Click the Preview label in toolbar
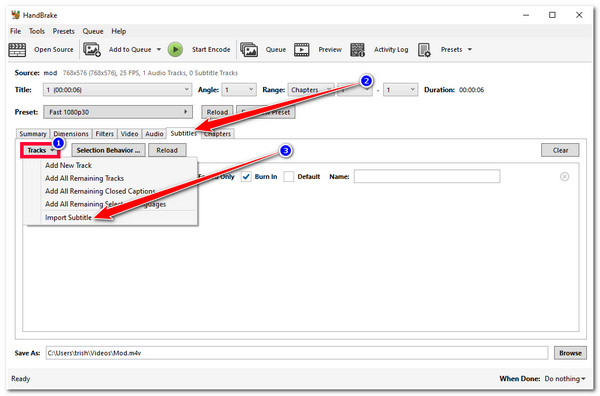This screenshot has width=600, height=396. (x=330, y=50)
